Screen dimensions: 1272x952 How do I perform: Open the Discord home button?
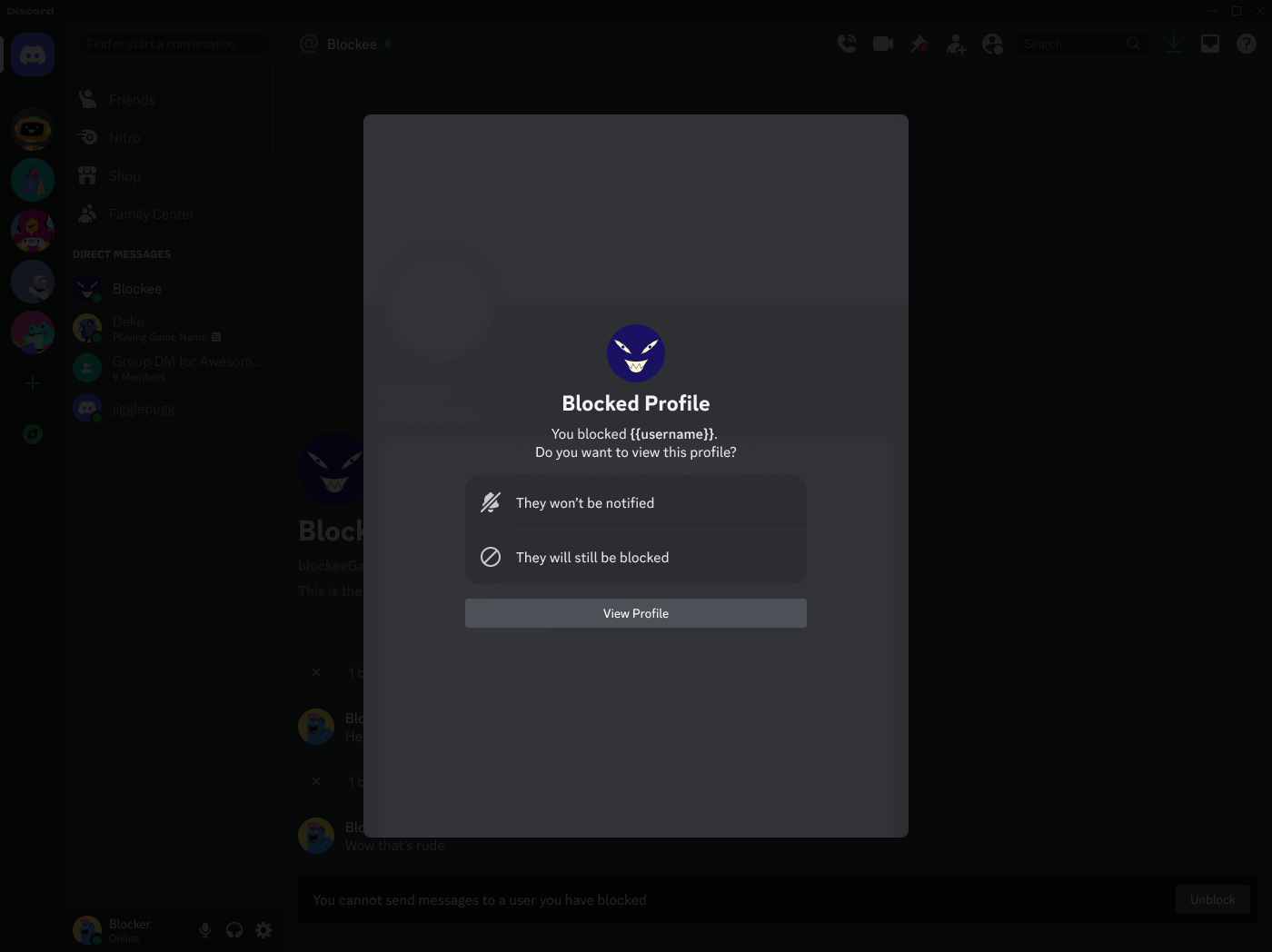pyautogui.click(x=32, y=54)
